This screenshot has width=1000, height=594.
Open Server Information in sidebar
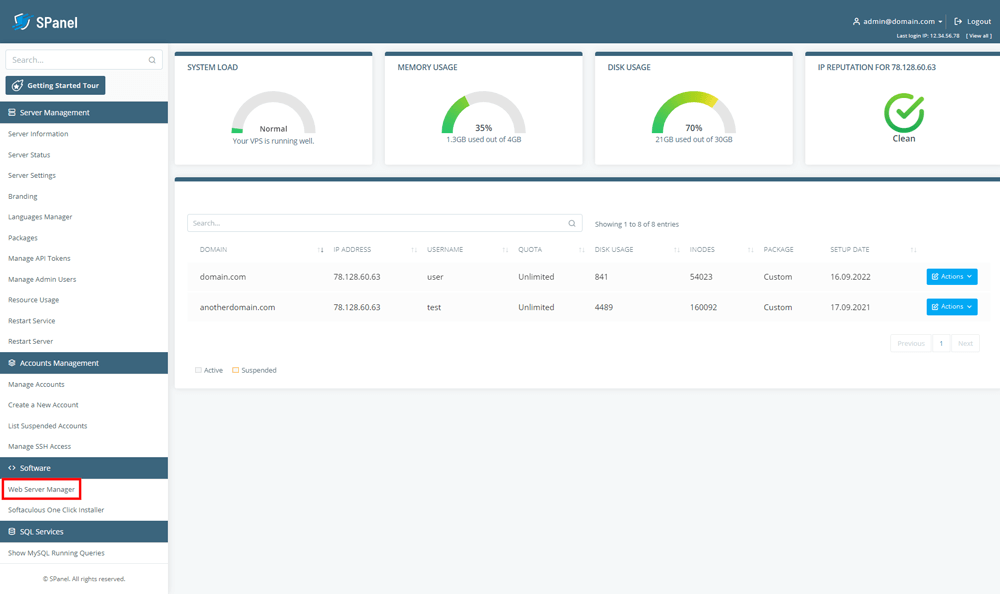pyautogui.click(x=38, y=134)
